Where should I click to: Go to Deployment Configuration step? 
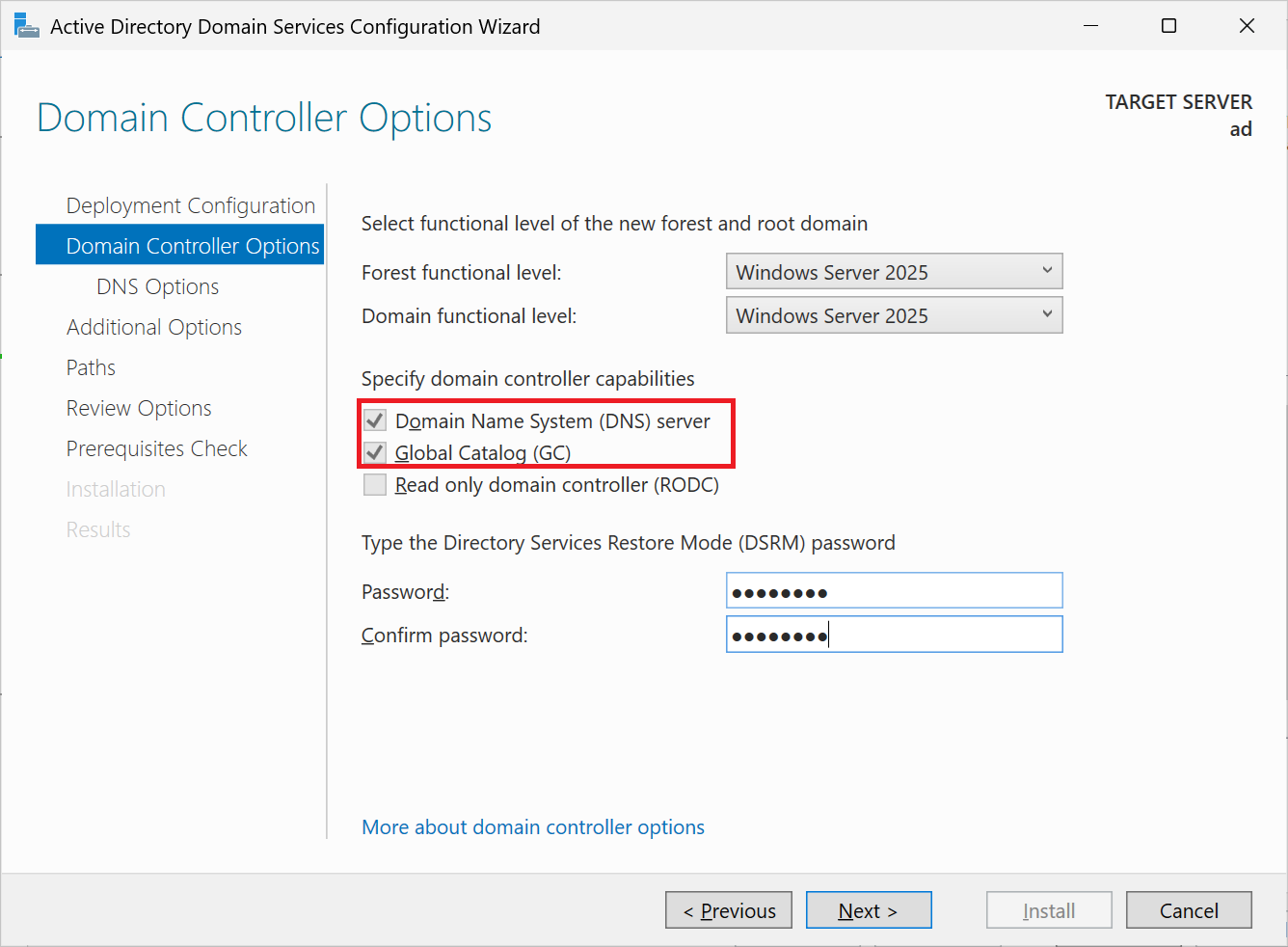pyautogui.click(x=191, y=205)
